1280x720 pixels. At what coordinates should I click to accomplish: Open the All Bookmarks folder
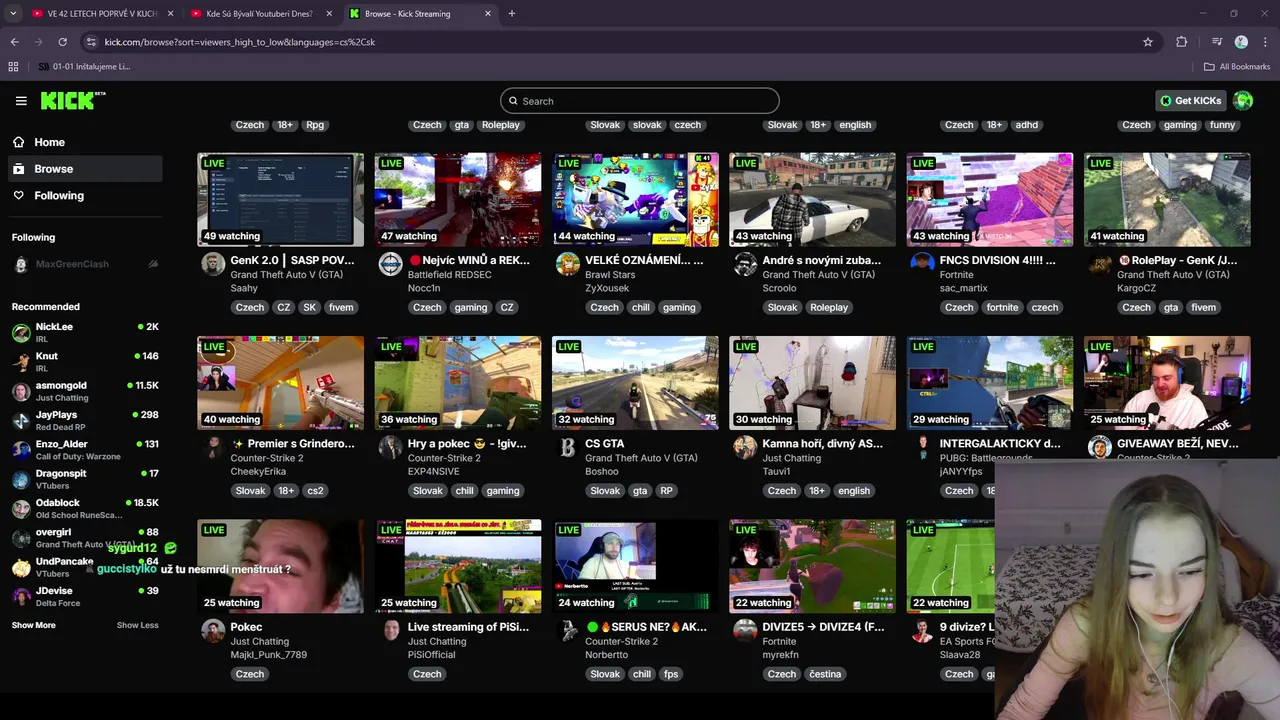pos(1237,66)
